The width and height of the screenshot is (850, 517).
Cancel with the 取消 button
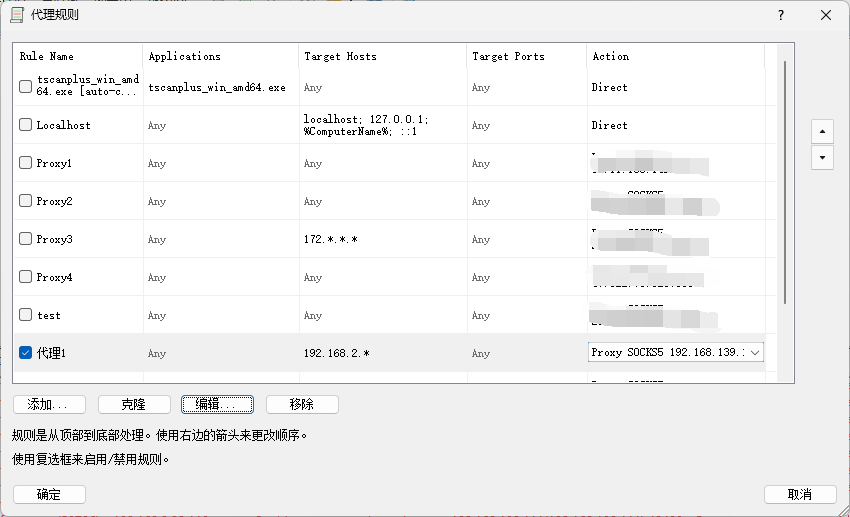point(800,494)
